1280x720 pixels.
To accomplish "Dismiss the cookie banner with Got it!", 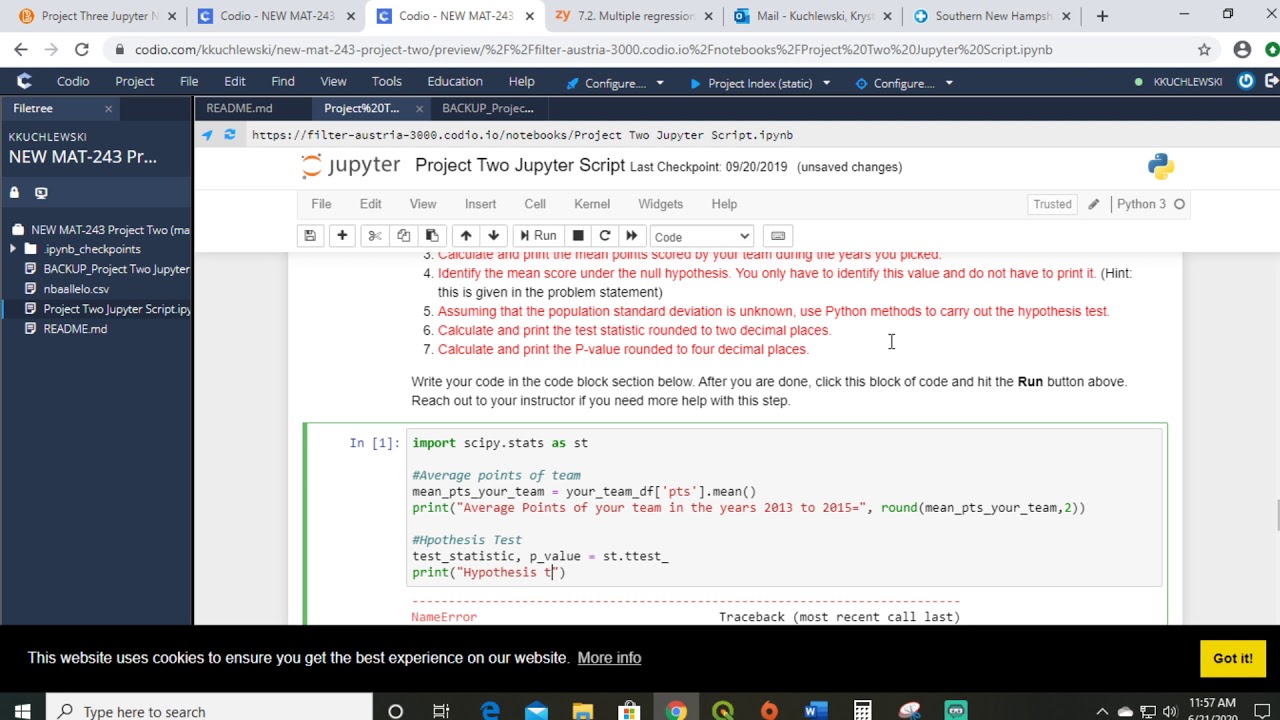I will [1232, 658].
